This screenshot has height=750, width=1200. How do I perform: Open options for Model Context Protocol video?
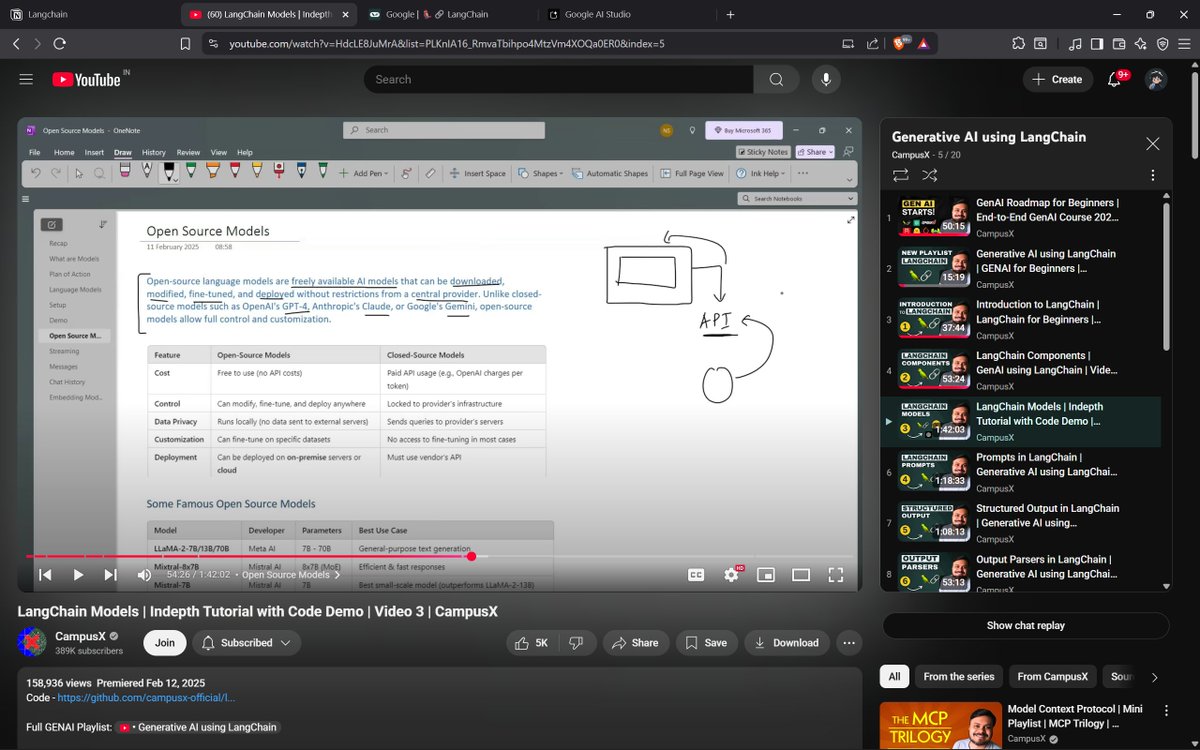pyautogui.click(x=1165, y=711)
